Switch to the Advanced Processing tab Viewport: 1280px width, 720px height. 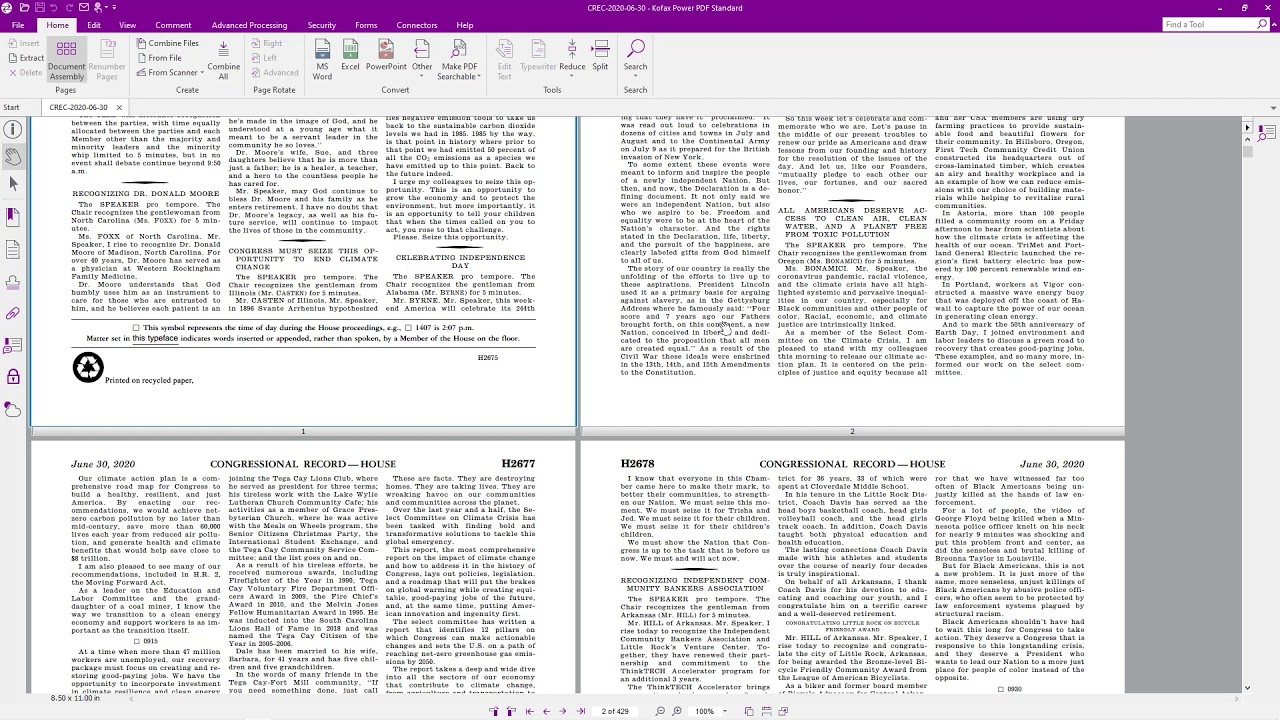[249, 25]
